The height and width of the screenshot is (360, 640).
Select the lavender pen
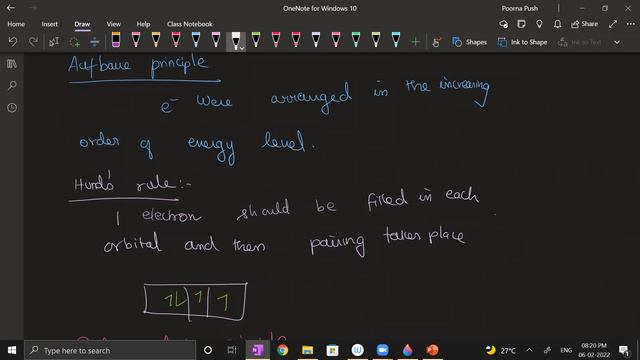[316, 40]
